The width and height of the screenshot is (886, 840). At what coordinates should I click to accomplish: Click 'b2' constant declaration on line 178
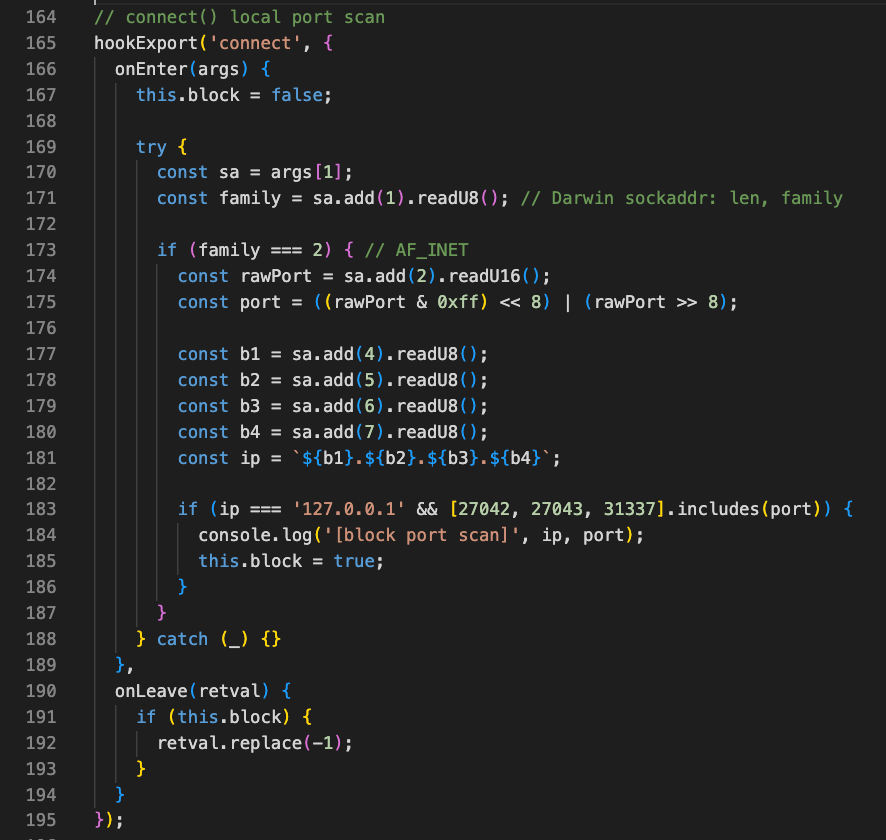250,380
